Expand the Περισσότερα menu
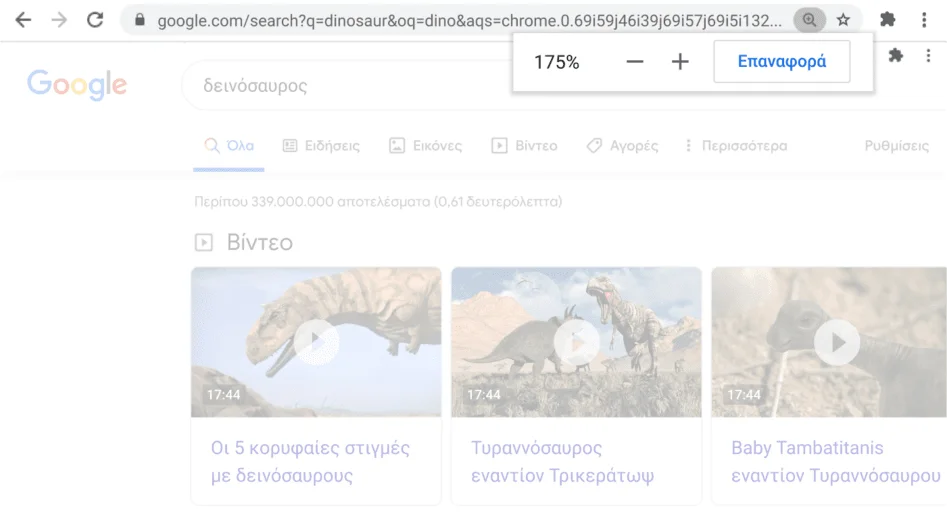 736,146
